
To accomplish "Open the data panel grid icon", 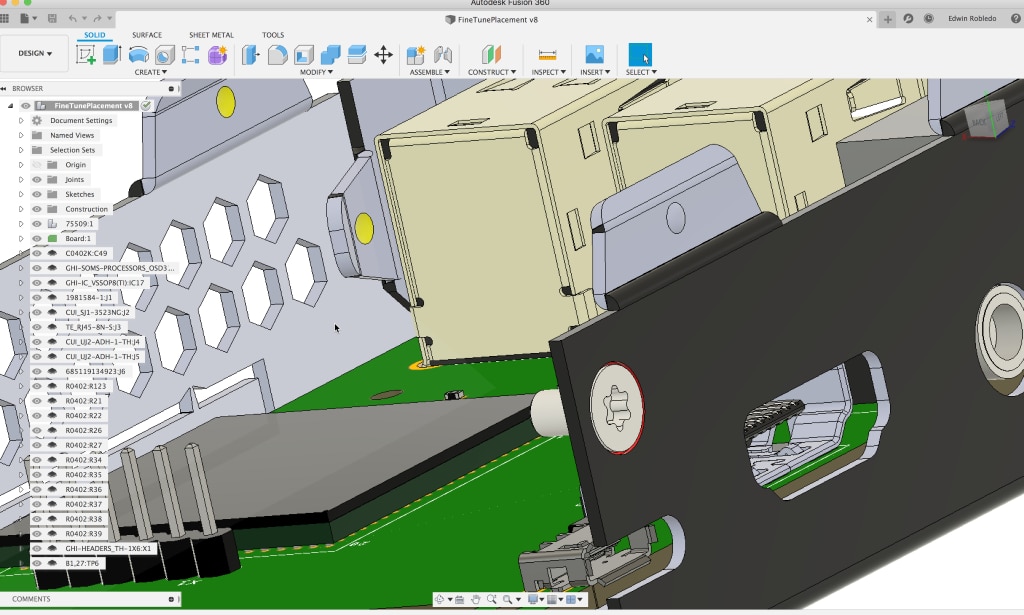I will [5, 18].
